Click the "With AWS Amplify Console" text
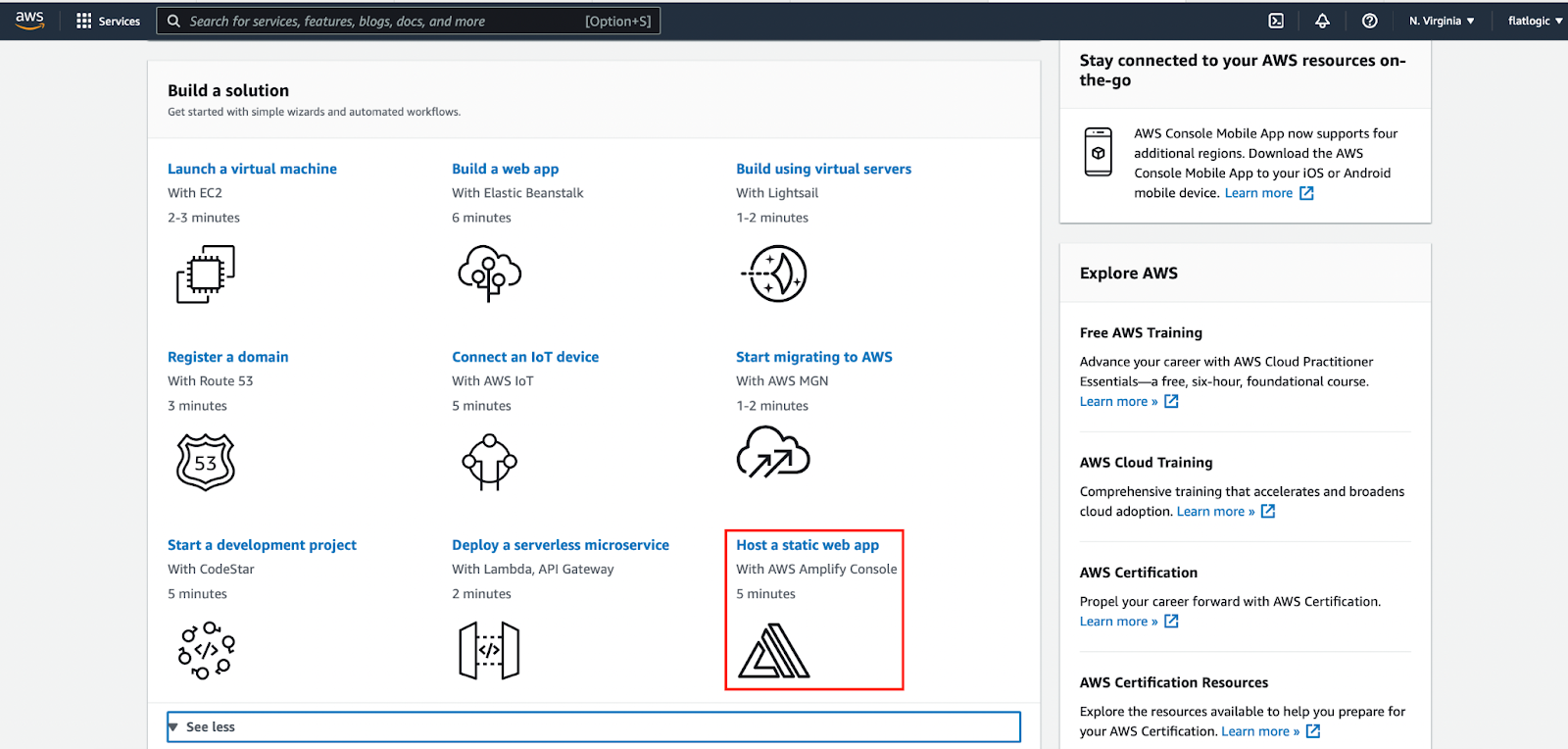This screenshot has width=1568, height=749. [x=816, y=569]
